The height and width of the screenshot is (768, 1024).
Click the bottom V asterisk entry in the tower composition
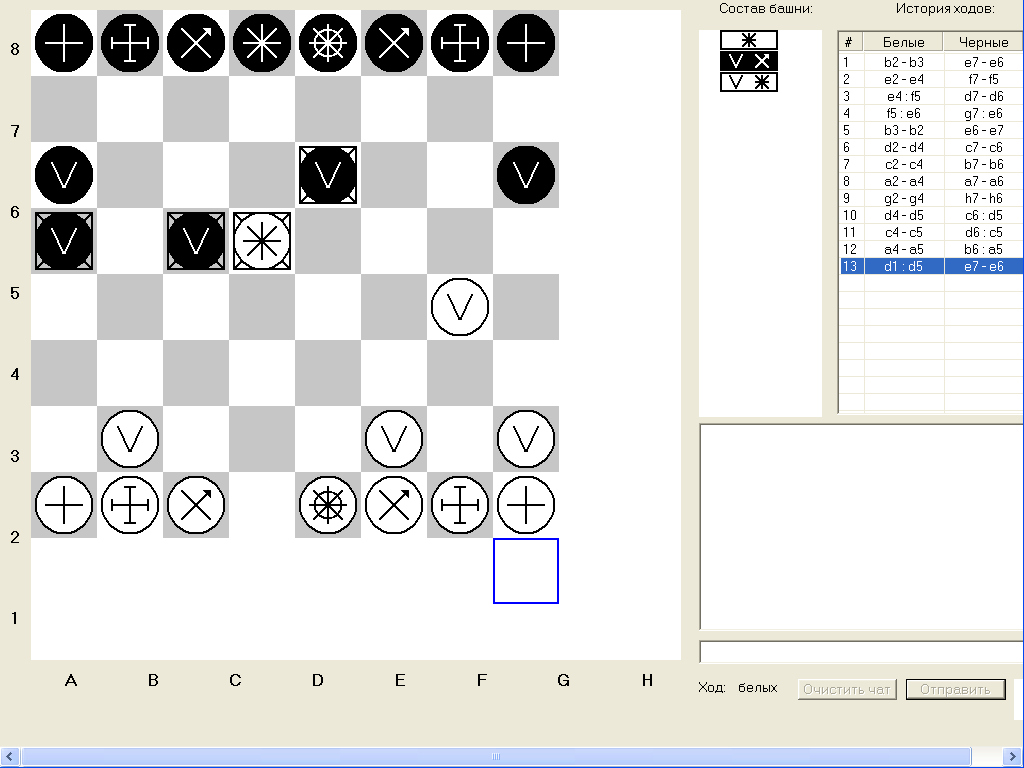[x=749, y=82]
